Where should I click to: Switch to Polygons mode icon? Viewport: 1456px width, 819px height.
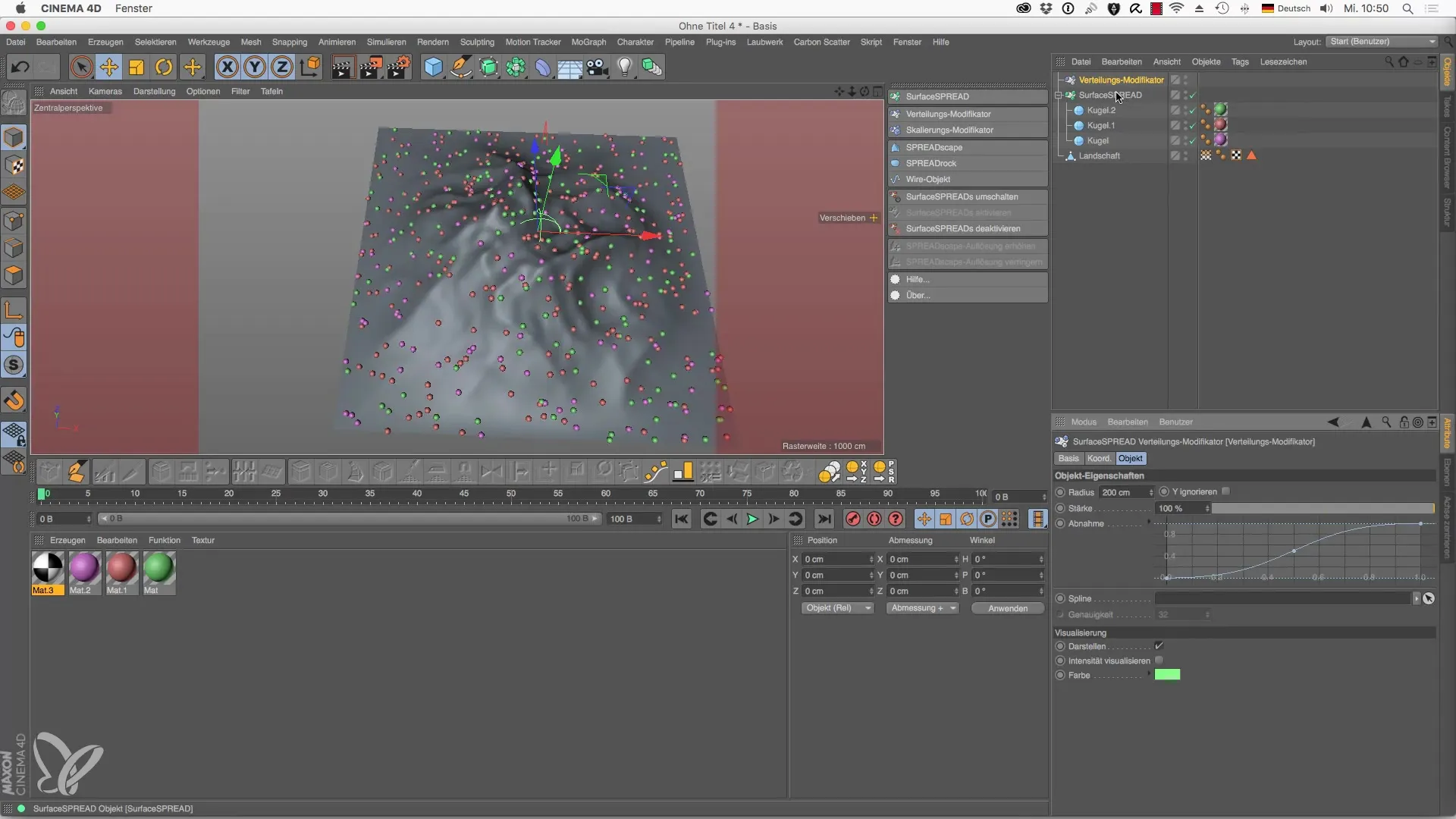[x=14, y=275]
